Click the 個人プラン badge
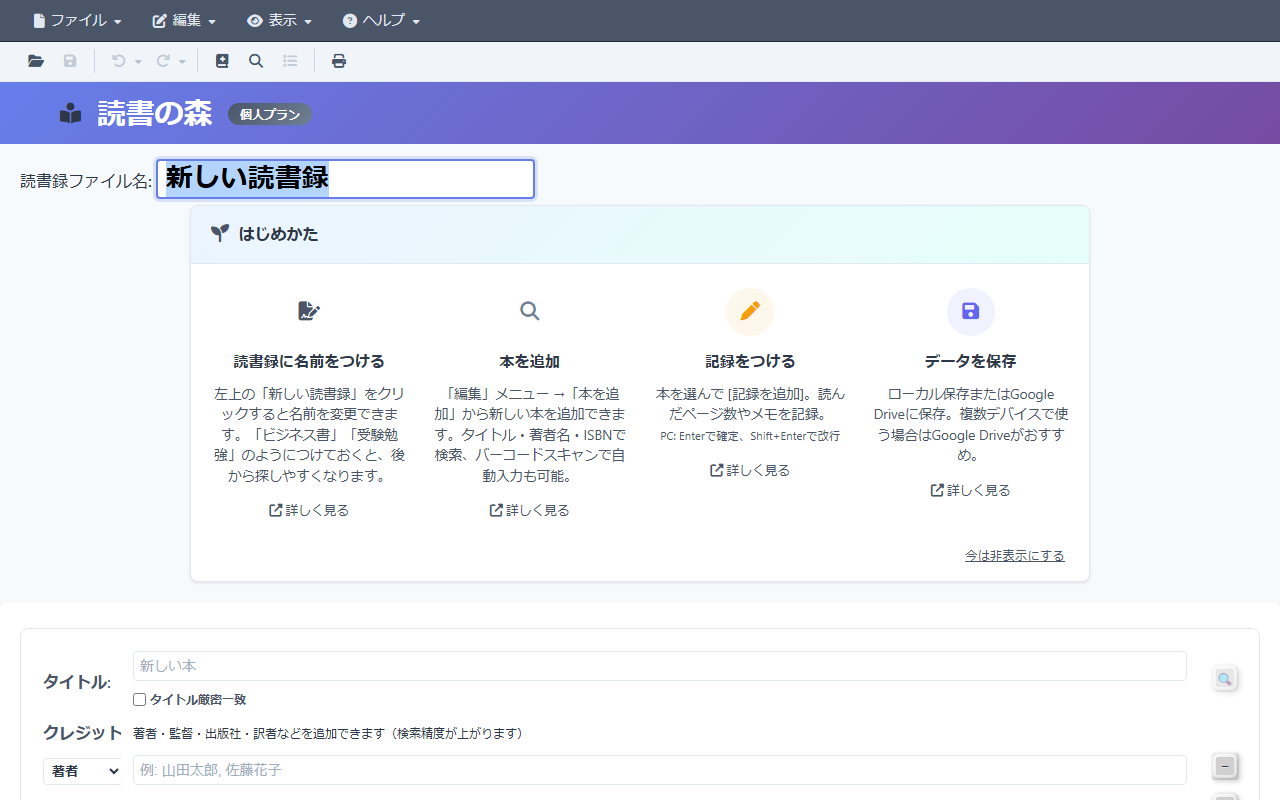1280x800 pixels. (270, 114)
